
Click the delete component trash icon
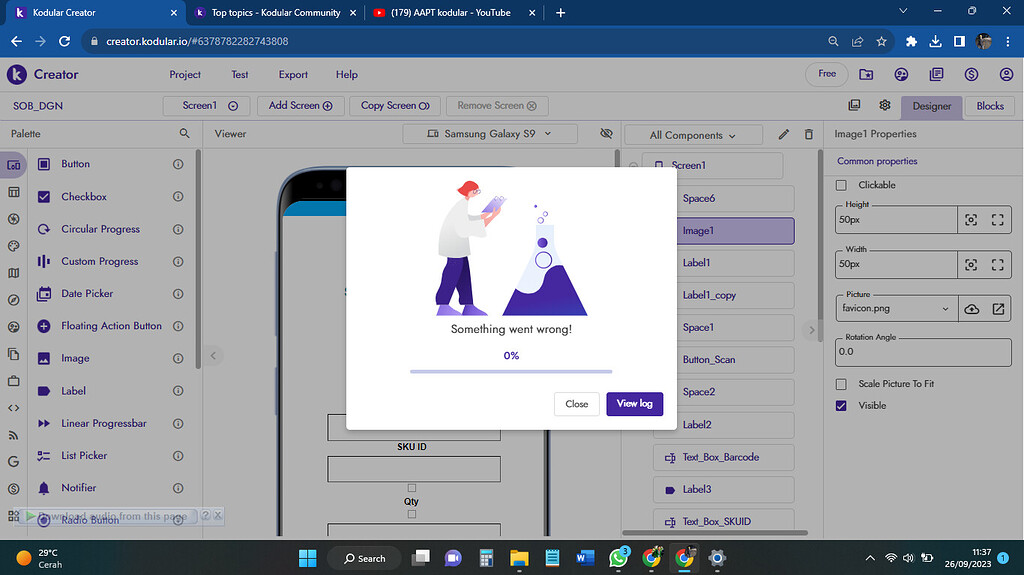click(808, 134)
